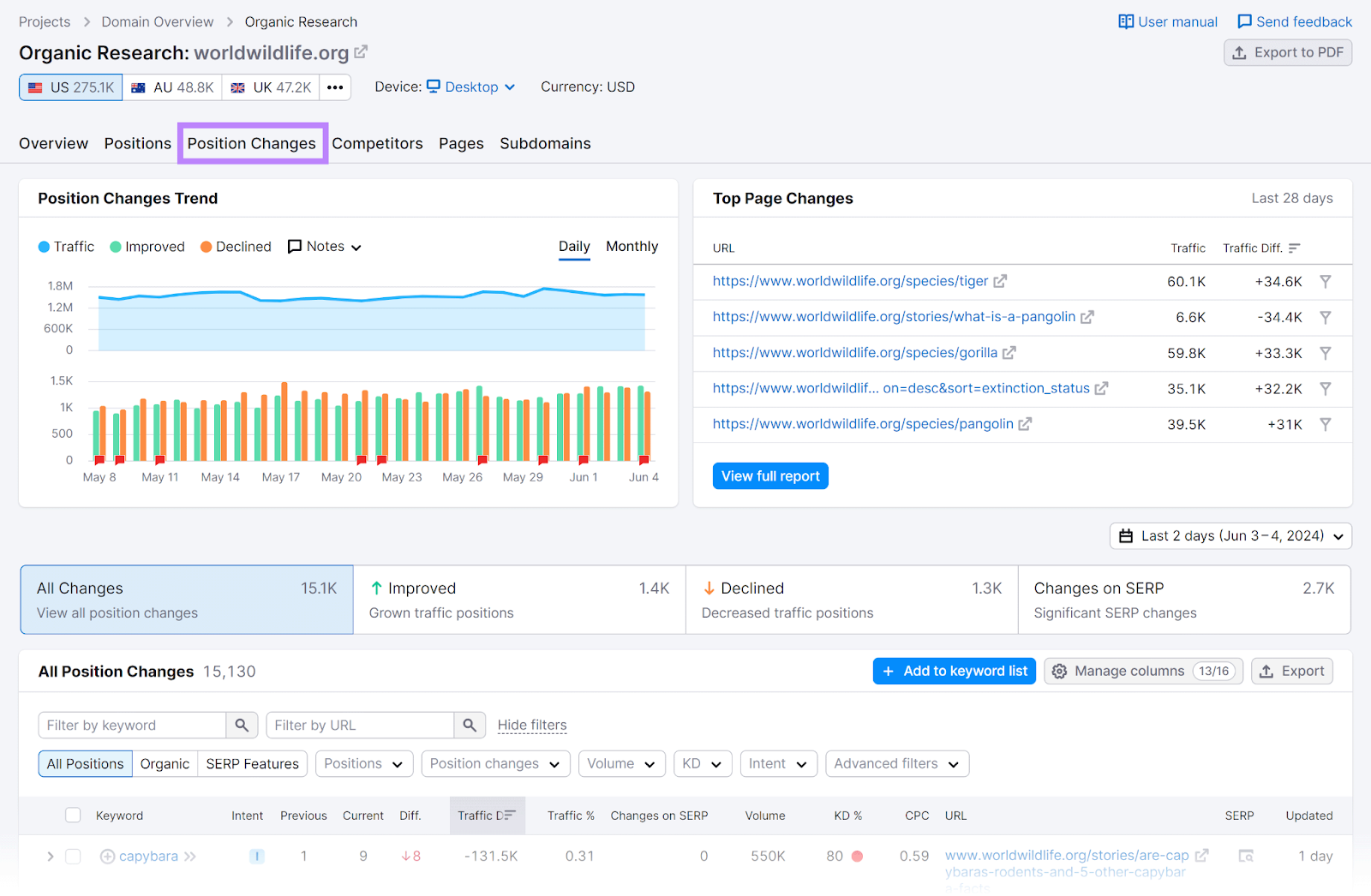Click the Hide filters link
The width and height of the screenshot is (1371, 896).
coord(532,726)
